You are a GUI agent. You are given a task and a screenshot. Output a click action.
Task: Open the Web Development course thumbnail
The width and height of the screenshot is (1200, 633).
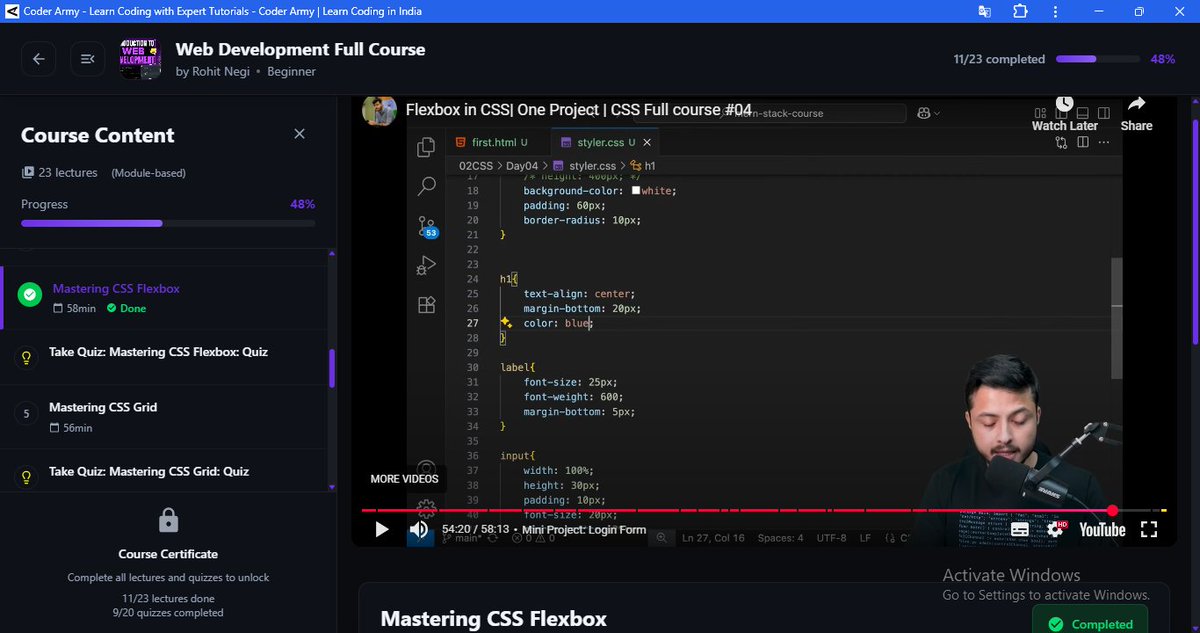(140, 60)
